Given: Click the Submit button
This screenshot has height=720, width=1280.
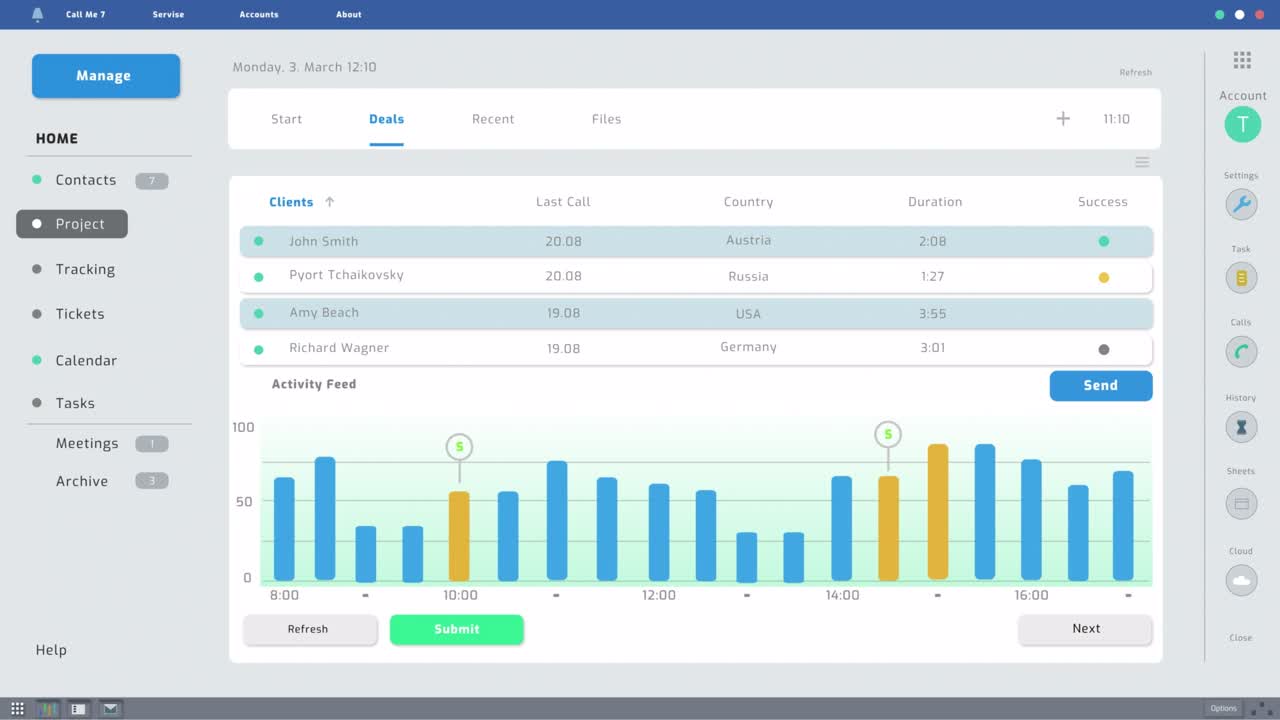Looking at the screenshot, I should tap(456, 629).
